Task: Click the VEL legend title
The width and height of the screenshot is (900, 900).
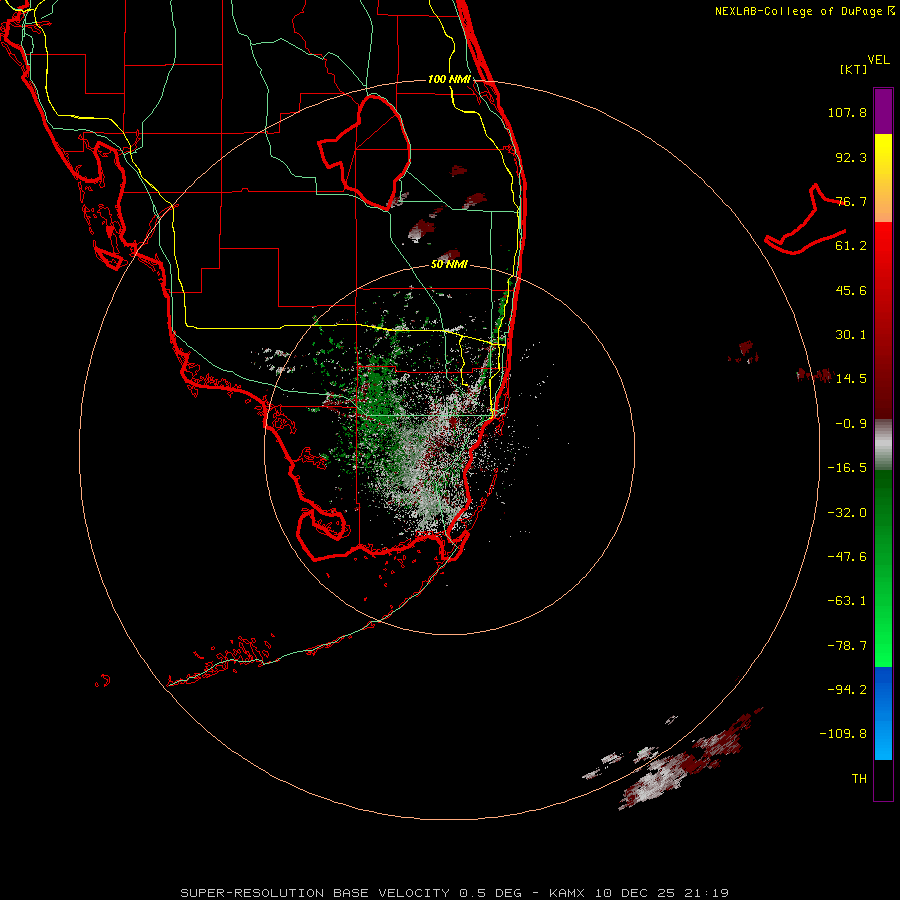Action: [878, 60]
